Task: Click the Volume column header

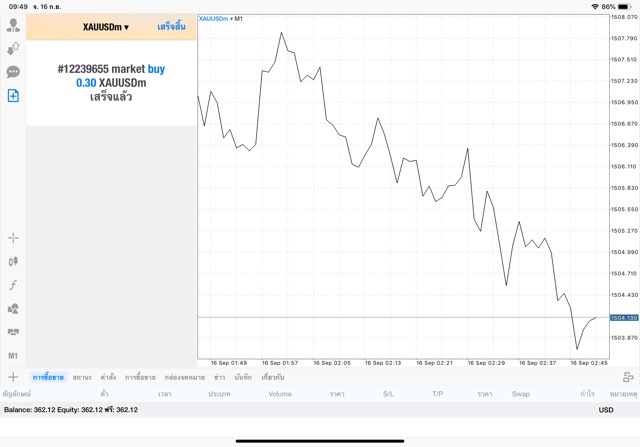Action: click(280, 394)
